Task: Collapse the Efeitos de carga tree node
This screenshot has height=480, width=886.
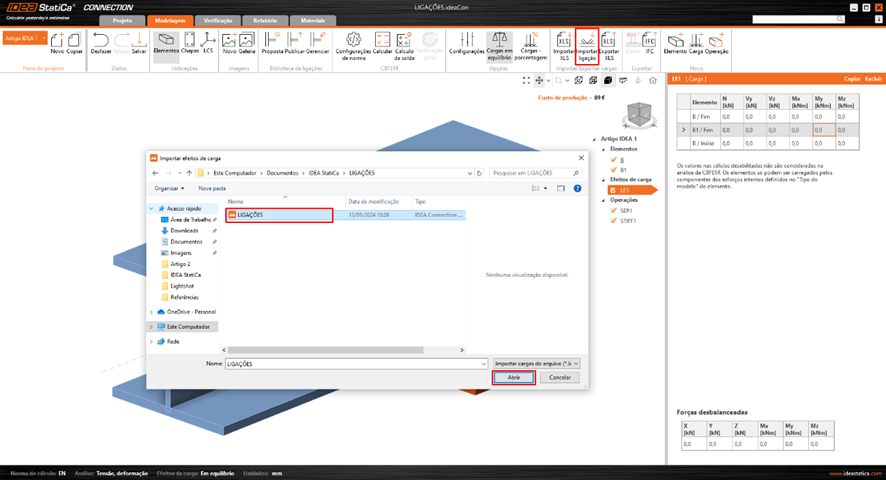Action: click(602, 179)
